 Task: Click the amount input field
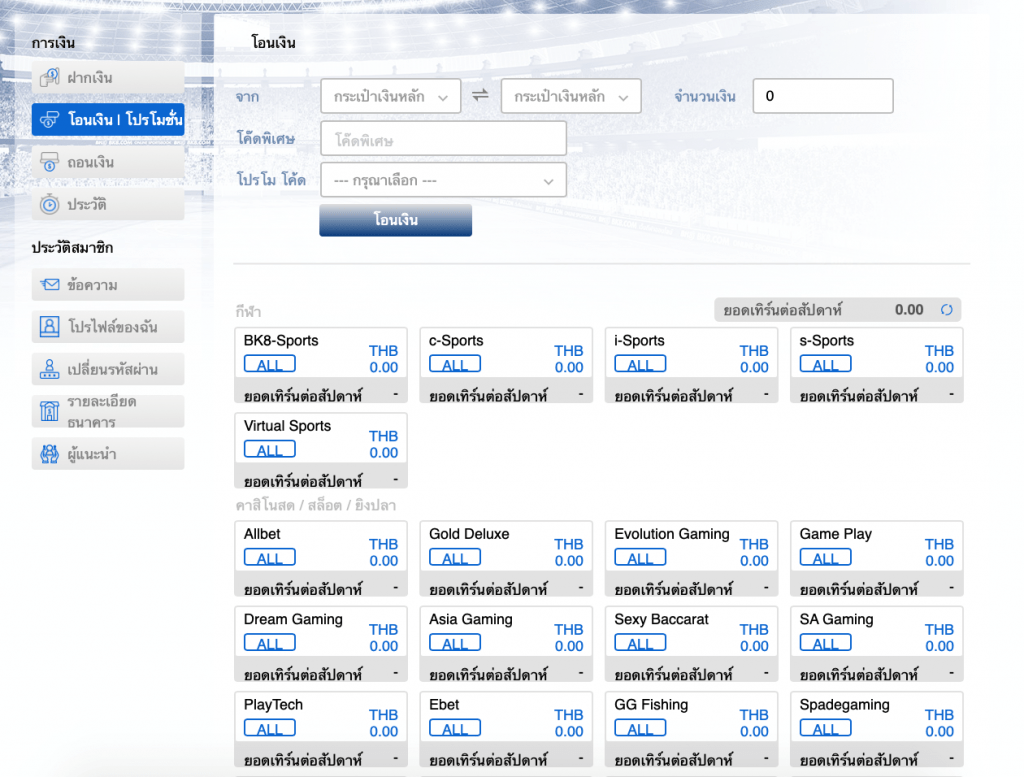(x=822, y=96)
